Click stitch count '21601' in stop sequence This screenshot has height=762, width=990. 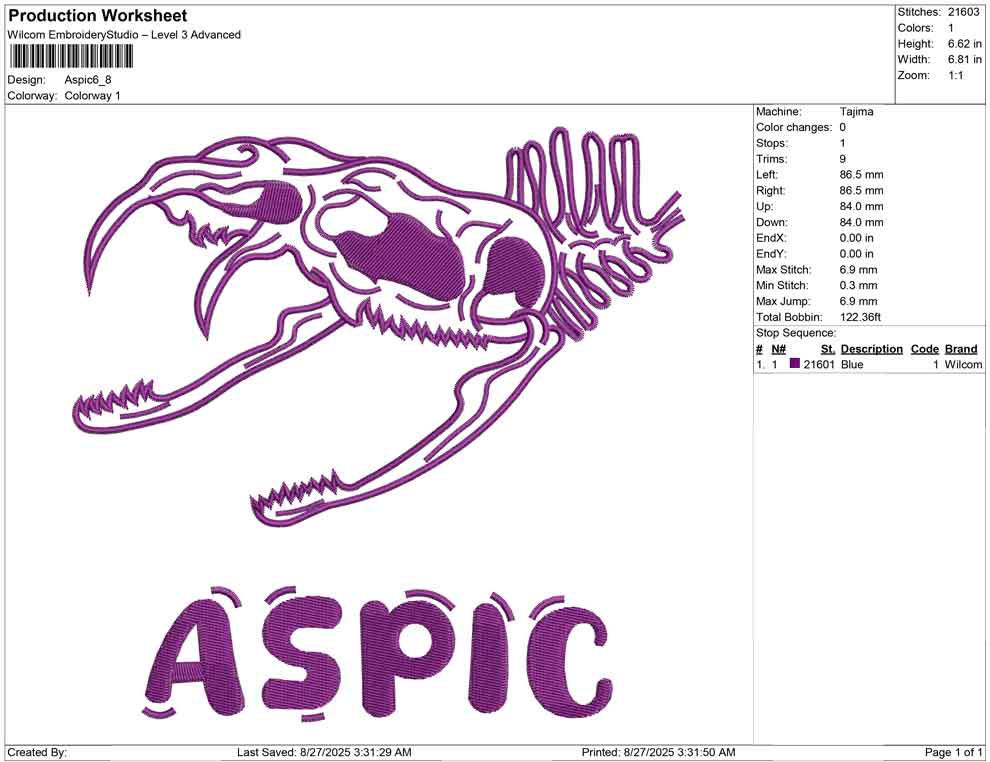[x=819, y=364]
